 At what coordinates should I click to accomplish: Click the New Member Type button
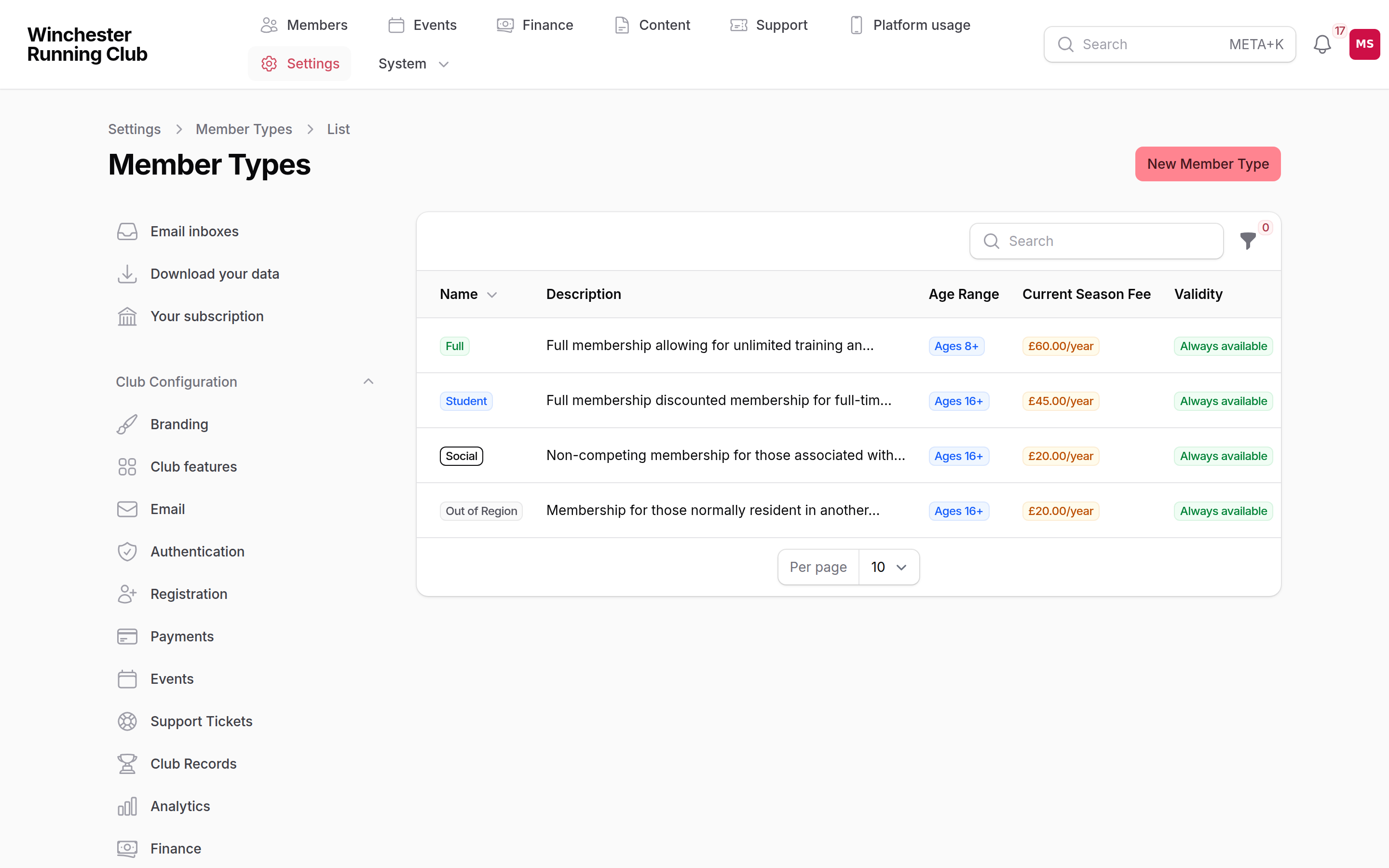(1208, 164)
